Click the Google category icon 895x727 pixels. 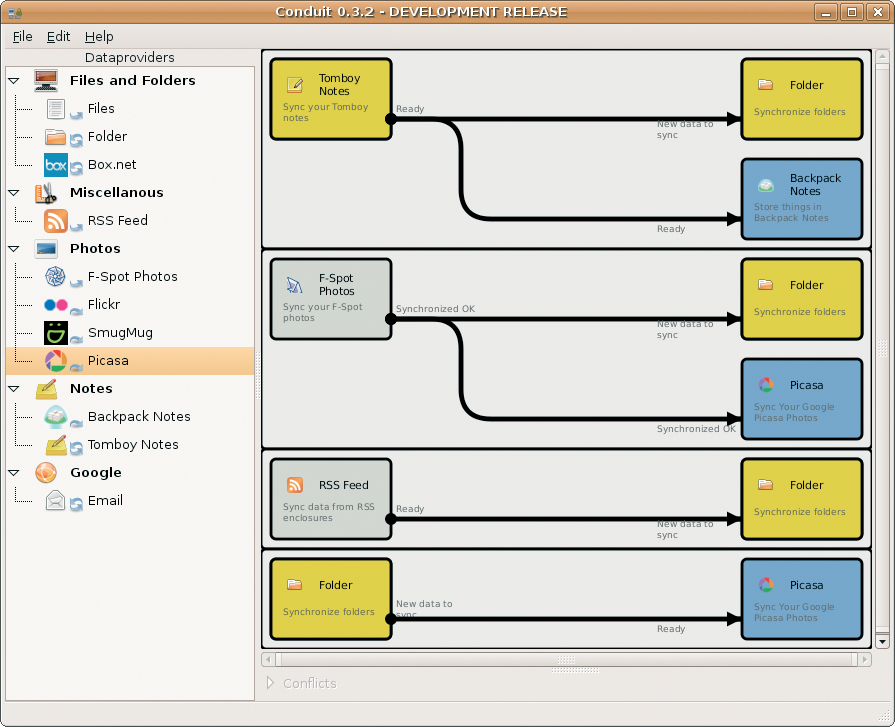click(46, 472)
